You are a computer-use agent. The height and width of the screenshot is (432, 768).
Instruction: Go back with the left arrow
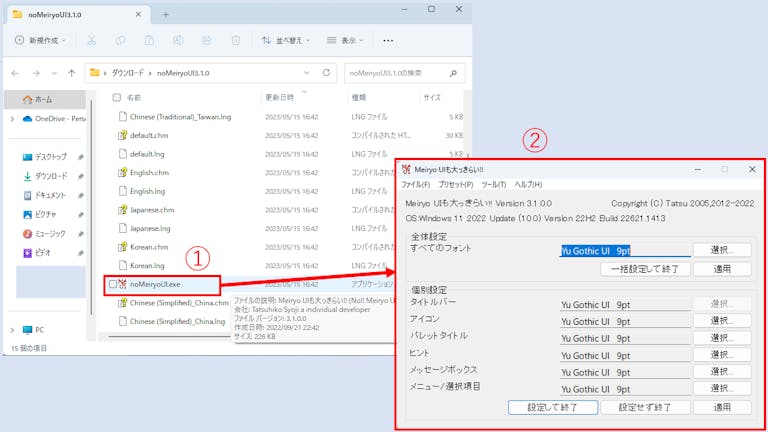15,73
